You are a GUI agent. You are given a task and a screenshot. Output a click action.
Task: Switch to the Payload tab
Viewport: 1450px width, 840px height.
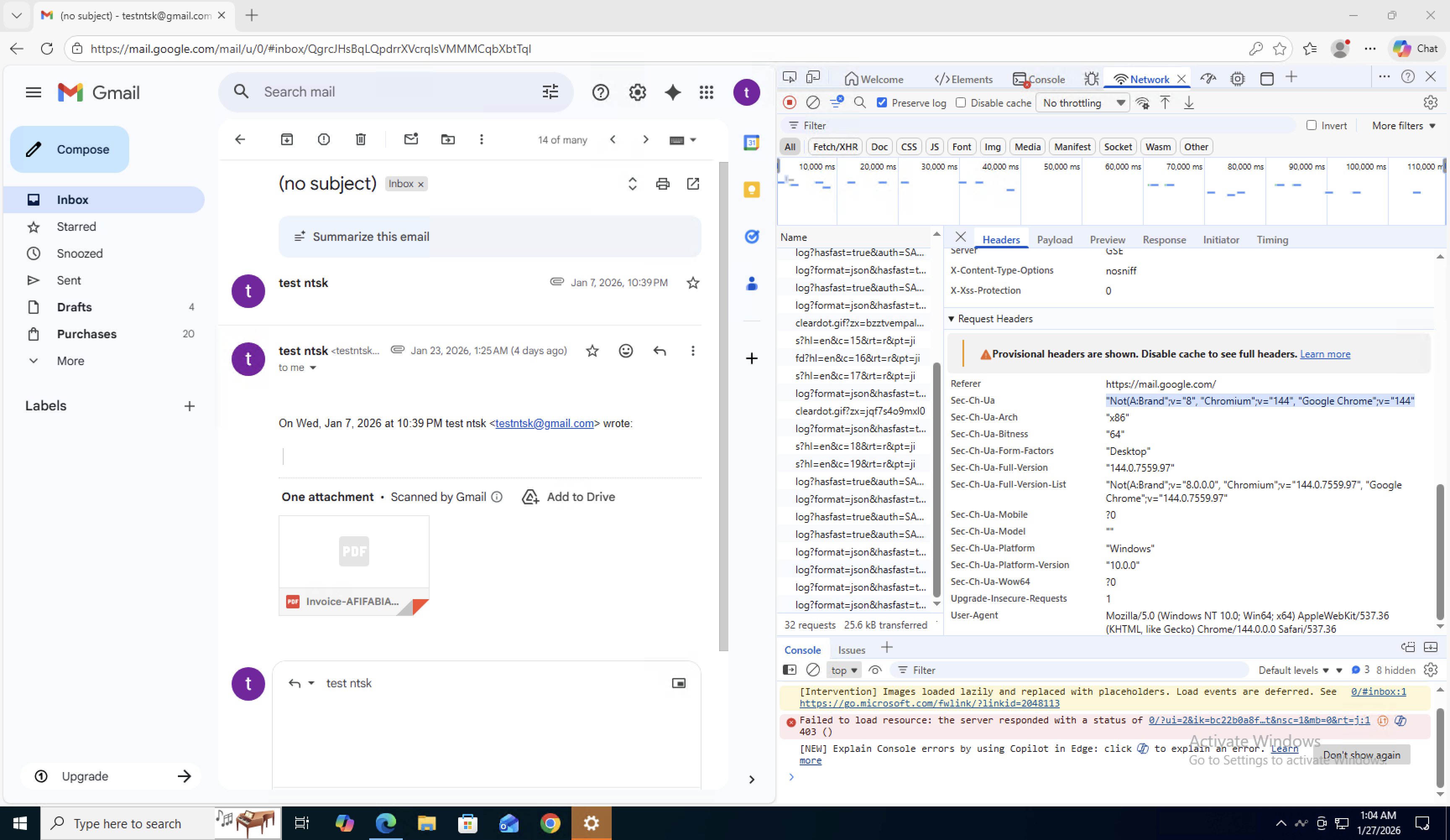coord(1054,240)
